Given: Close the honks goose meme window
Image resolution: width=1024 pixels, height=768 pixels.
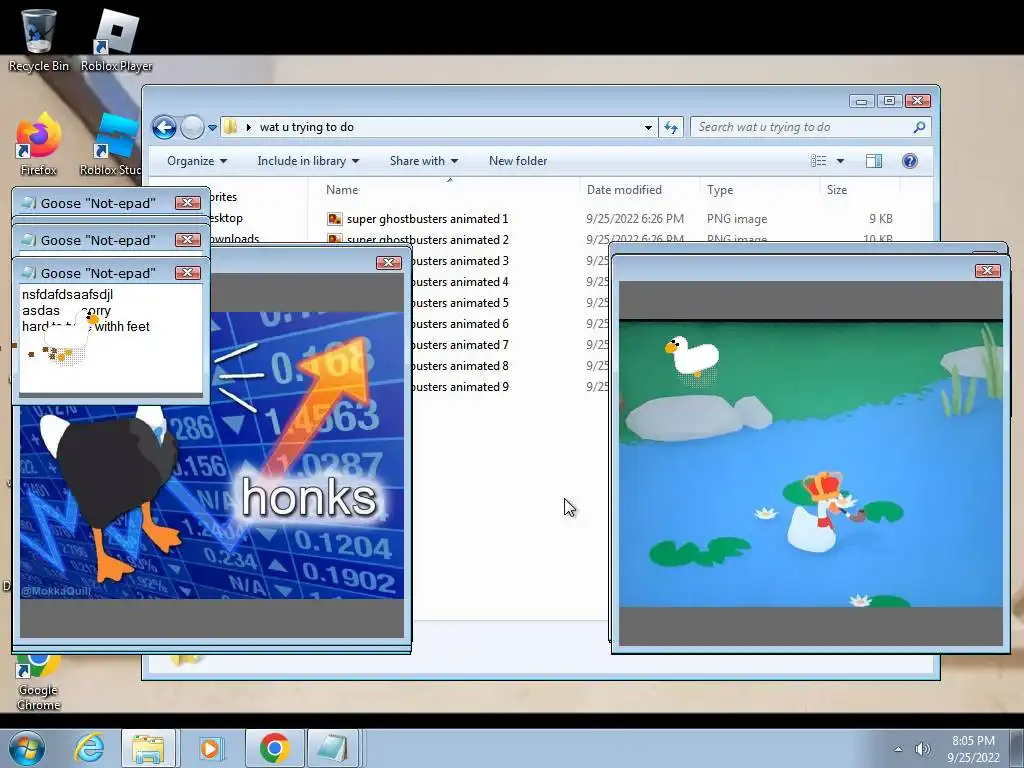Looking at the screenshot, I should click(389, 263).
